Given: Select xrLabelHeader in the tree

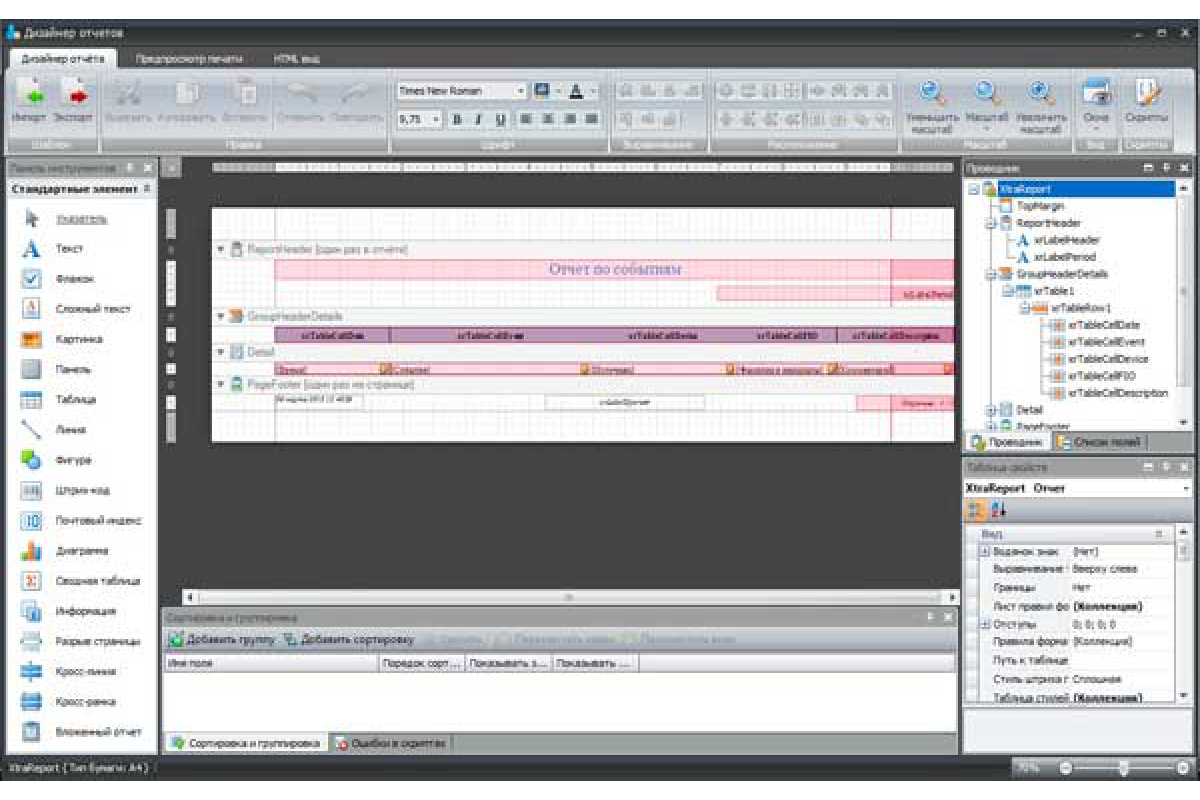Looking at the screenshot, I should [x=1067, y=240].
